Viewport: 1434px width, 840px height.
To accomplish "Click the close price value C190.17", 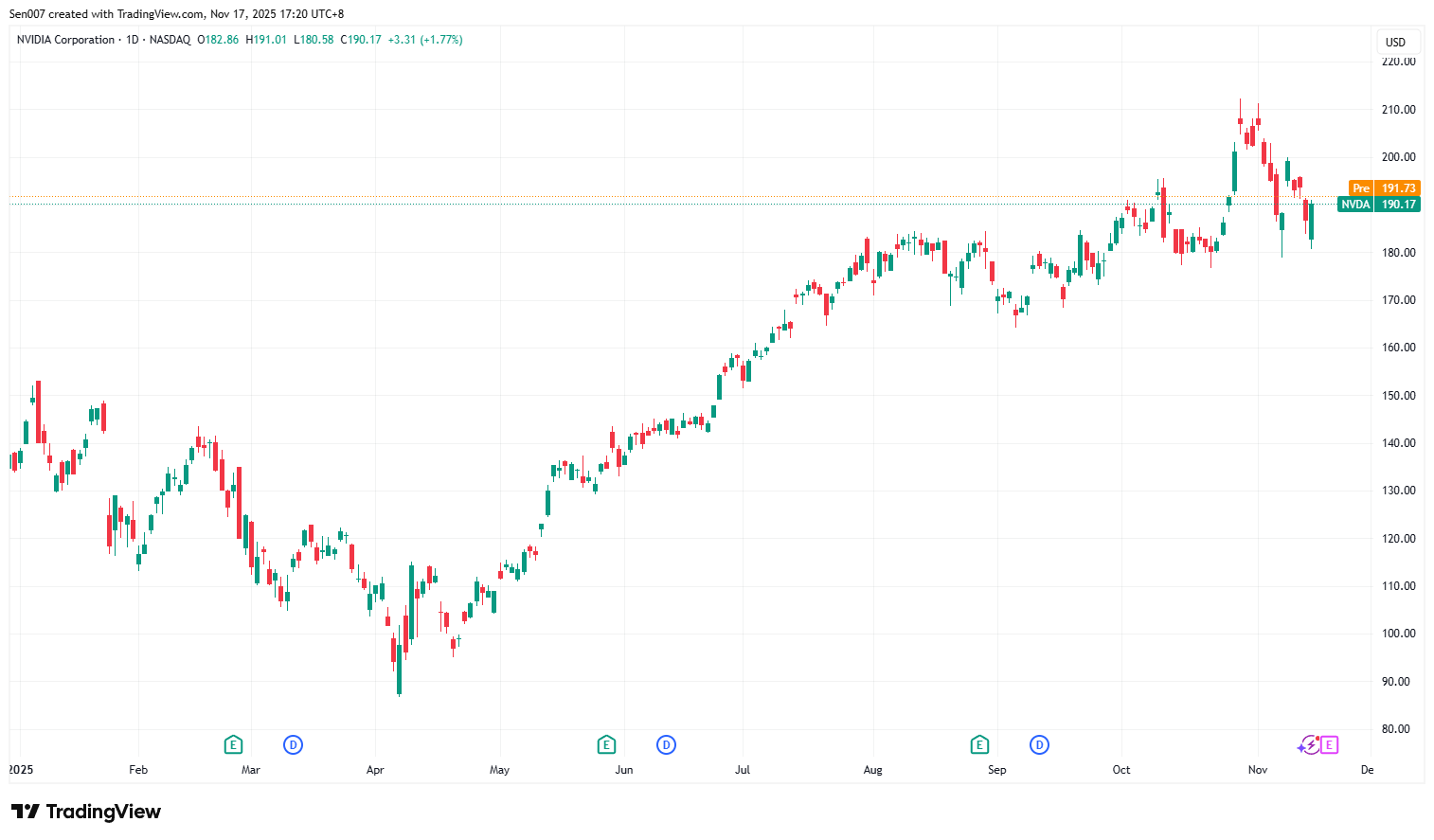I will pos(361,40).
